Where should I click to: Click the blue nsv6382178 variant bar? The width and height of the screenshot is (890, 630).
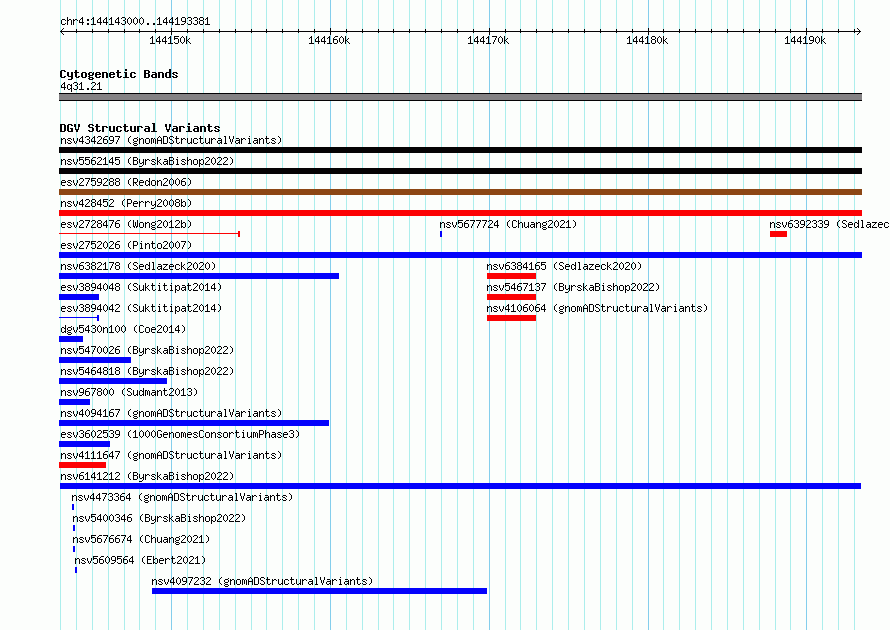(199, 276)
